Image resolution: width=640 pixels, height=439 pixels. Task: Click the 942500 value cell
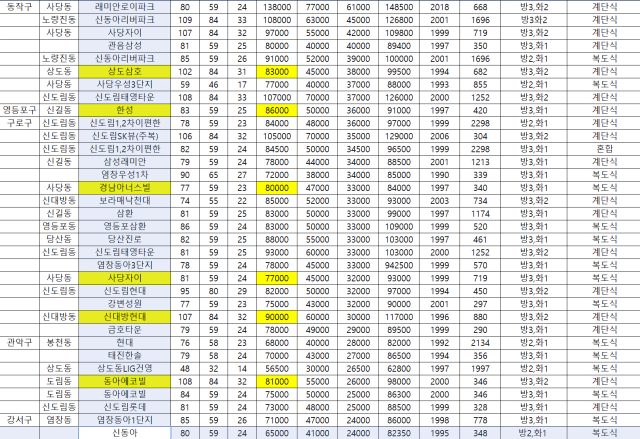point(399,265)
